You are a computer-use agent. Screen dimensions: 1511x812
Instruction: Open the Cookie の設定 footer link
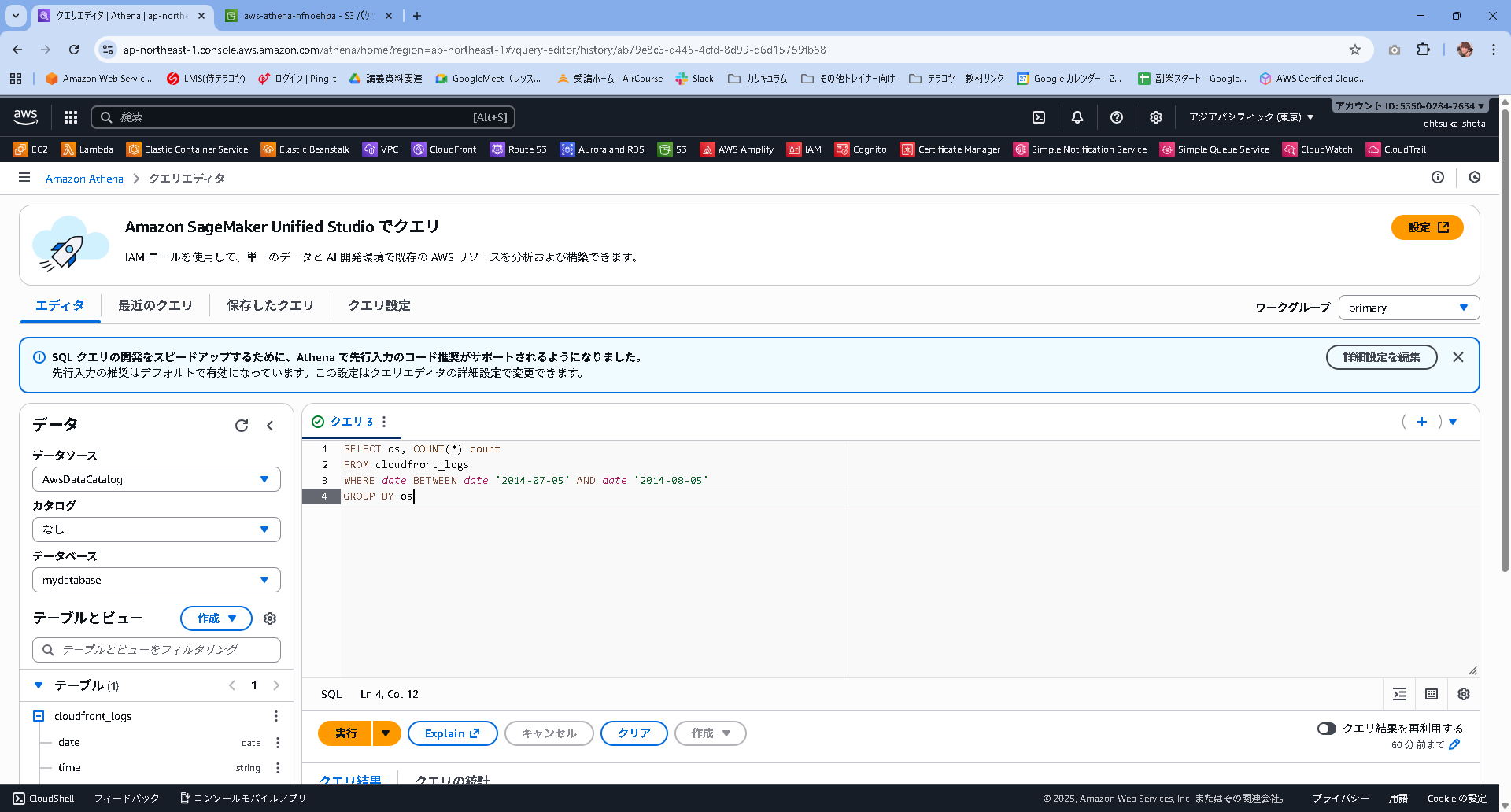coord(1457,798)
